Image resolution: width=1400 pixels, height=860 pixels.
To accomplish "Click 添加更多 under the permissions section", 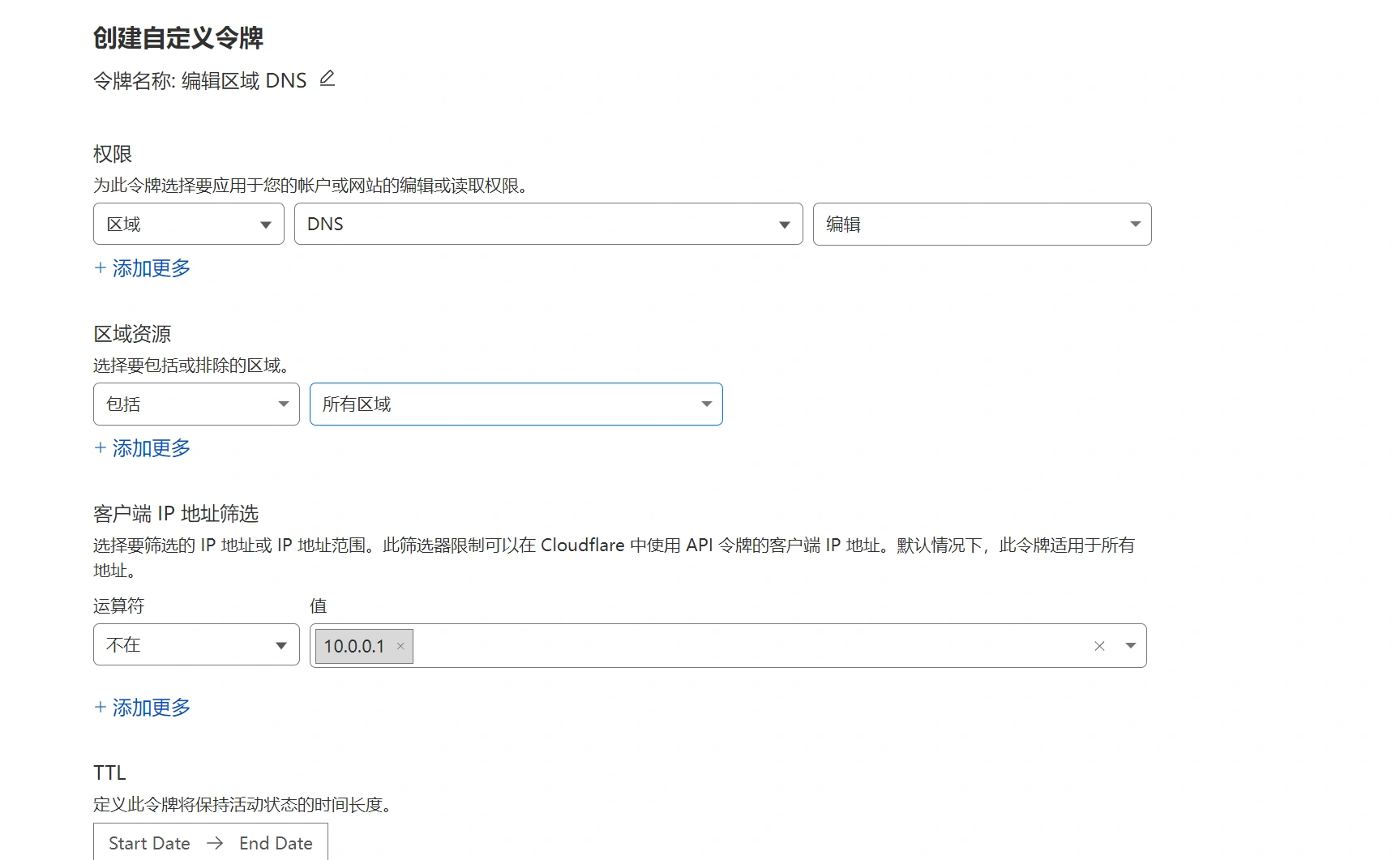I will click(151, 267).
